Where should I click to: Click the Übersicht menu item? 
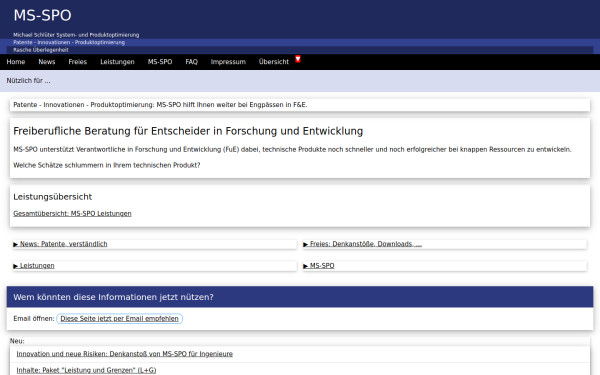point(274,62)
